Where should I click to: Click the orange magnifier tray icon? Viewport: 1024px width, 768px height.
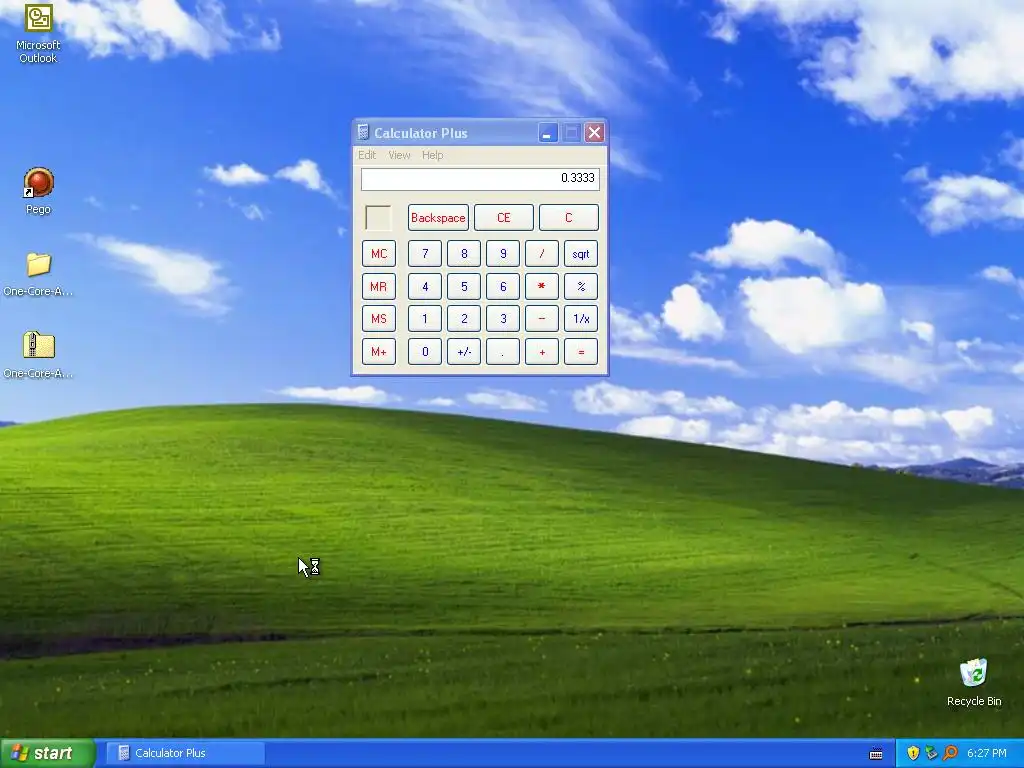tap(950, 753)
